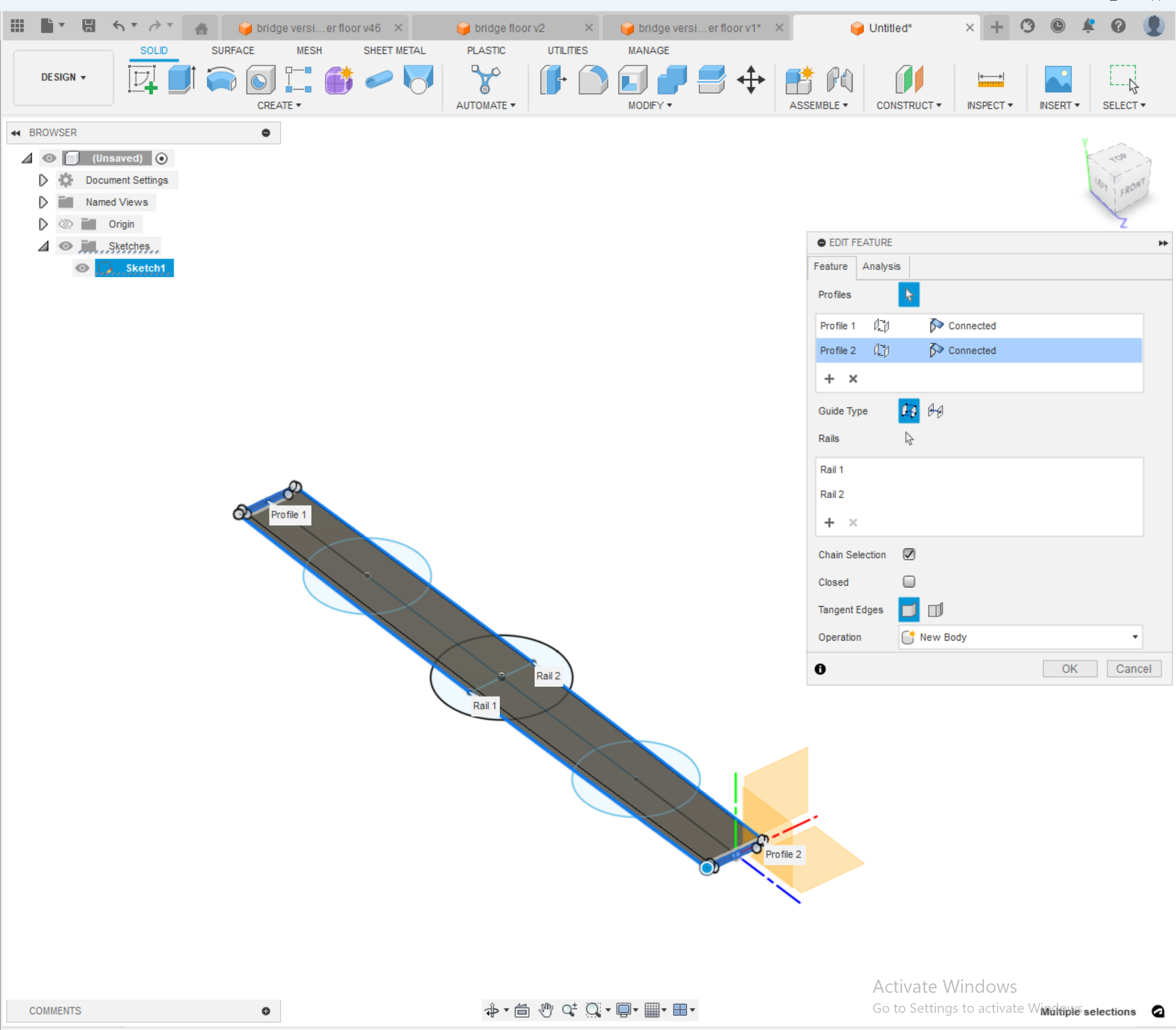This screenshot has height=1030, width=1176.
Task: Click the Create Sketch tool icon
Action: (x=142, y=80)
